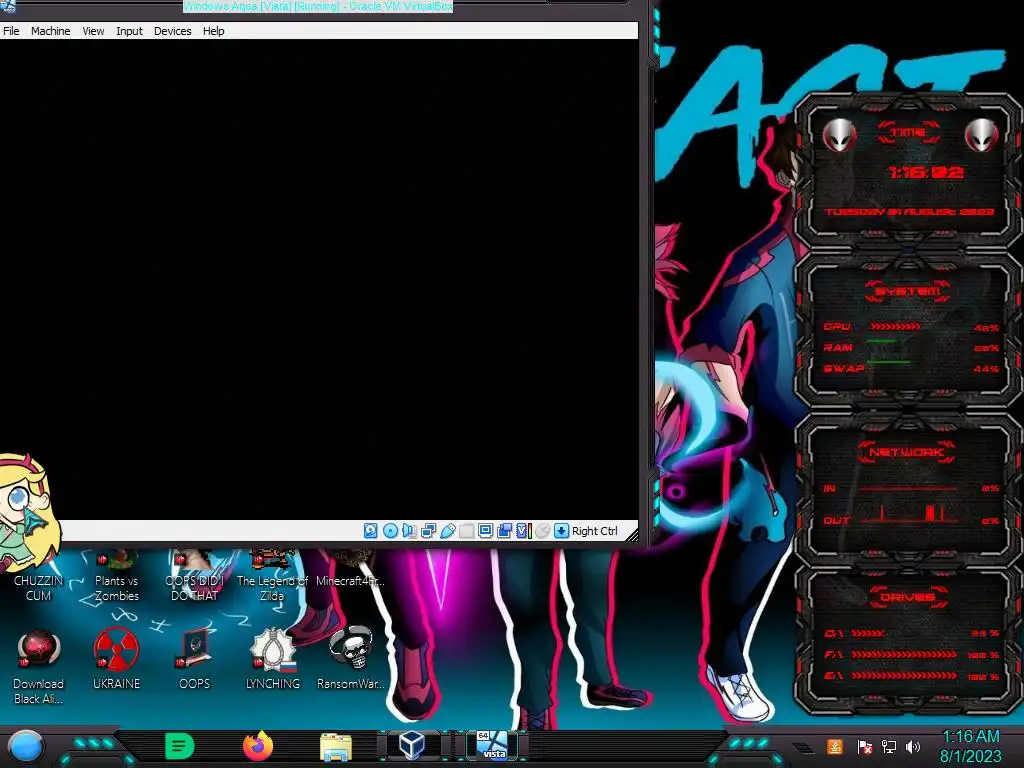Click the virtualization V chip icon
Viewport: 1024px width, 768px height.
pyautogui.click(x=523, y=530)
